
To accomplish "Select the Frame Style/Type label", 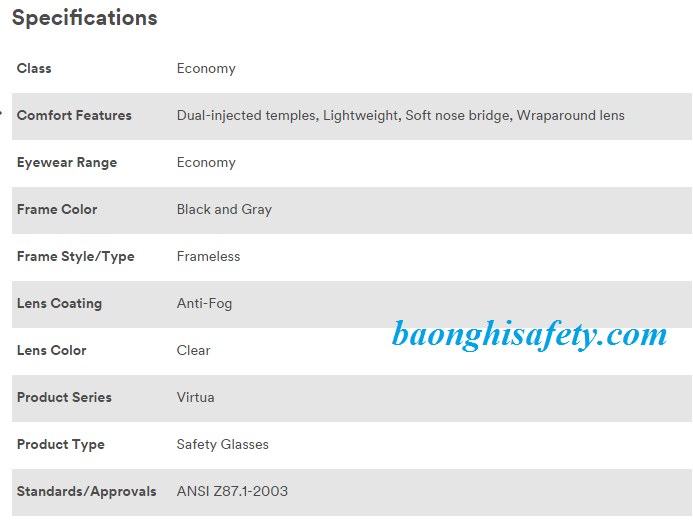I will pyautogui.click(x=75, y=256).
